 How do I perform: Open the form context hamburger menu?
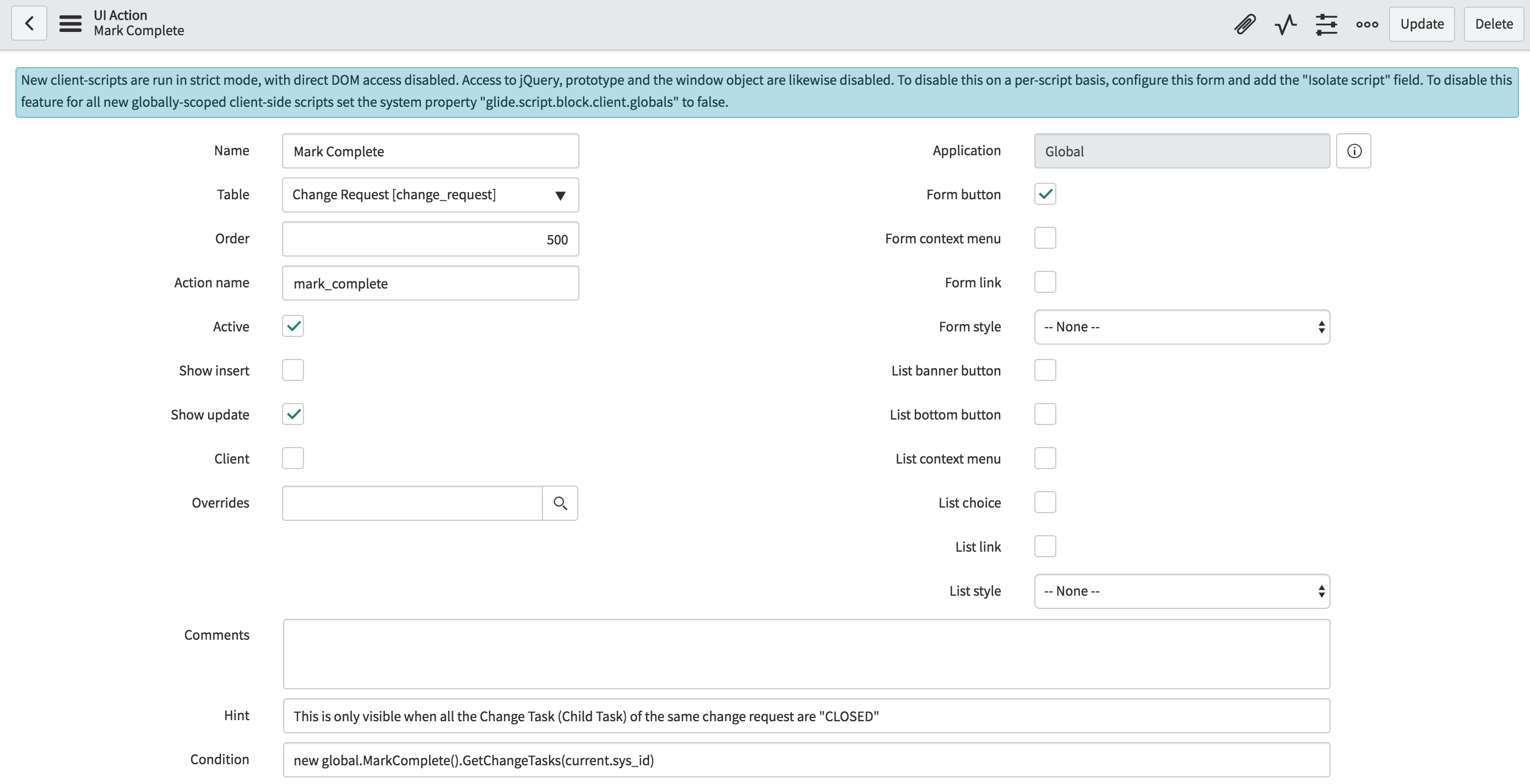(70, 24)
